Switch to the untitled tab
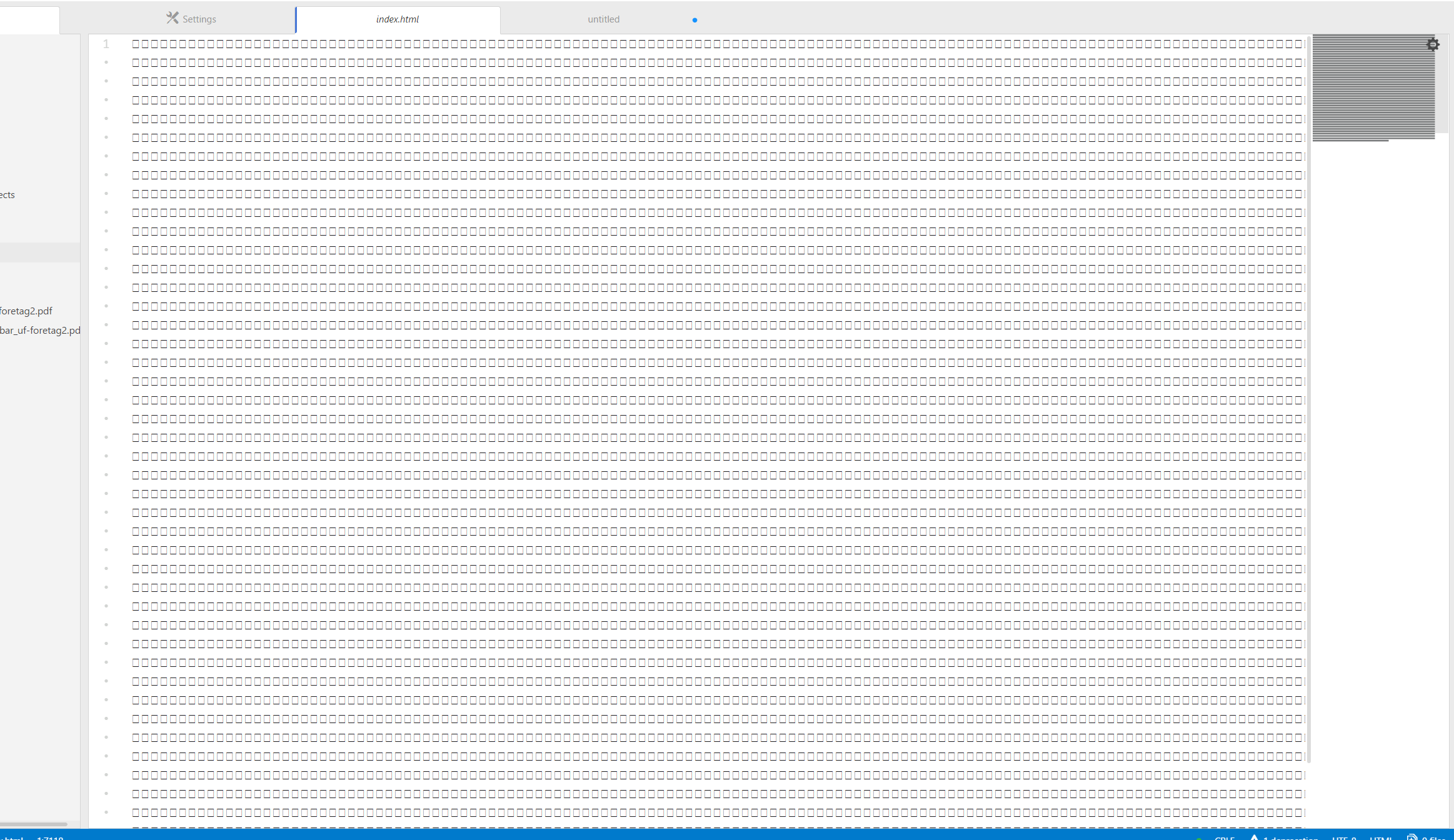This screenshot has height=840, width=1454. tap(603, 19)
